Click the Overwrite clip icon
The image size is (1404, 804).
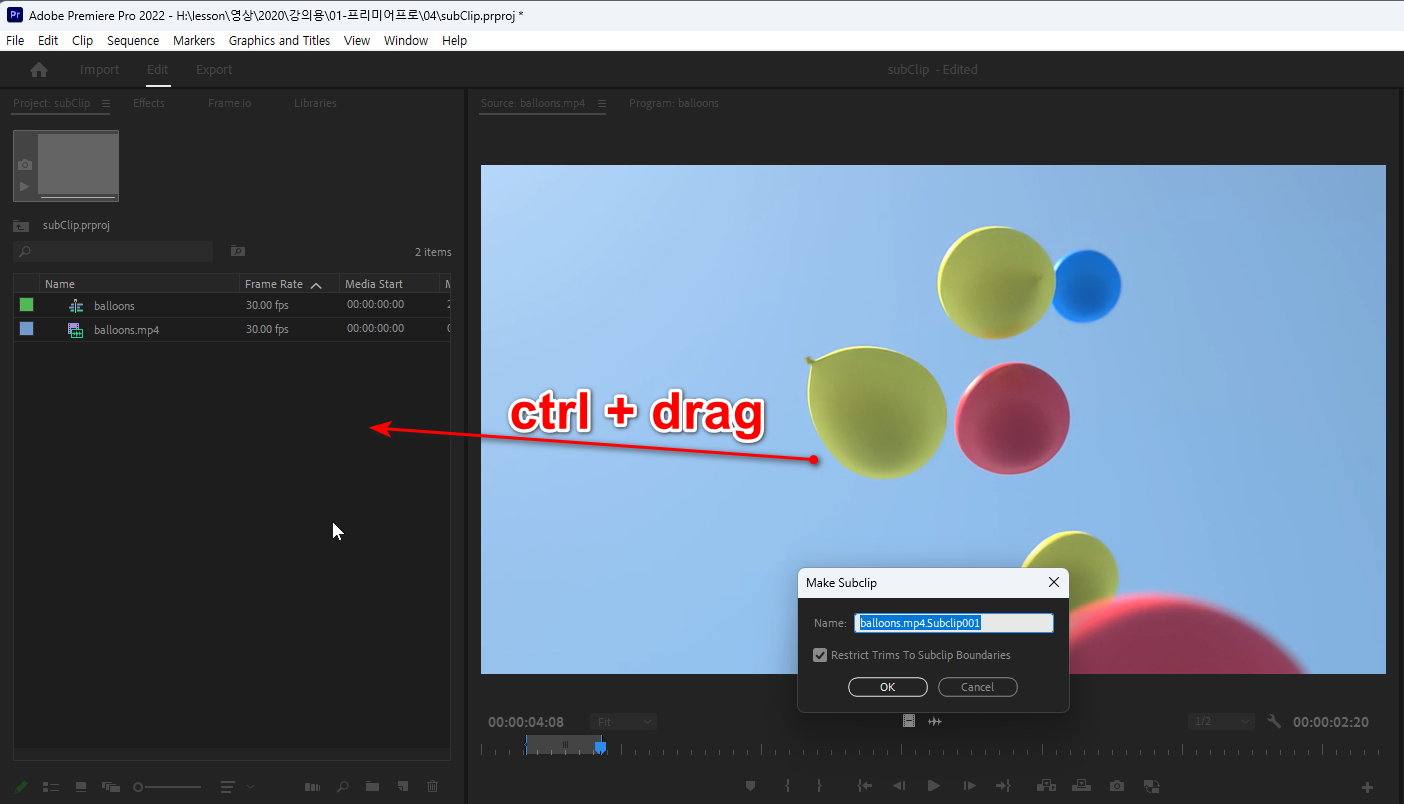click(1081, 786)
